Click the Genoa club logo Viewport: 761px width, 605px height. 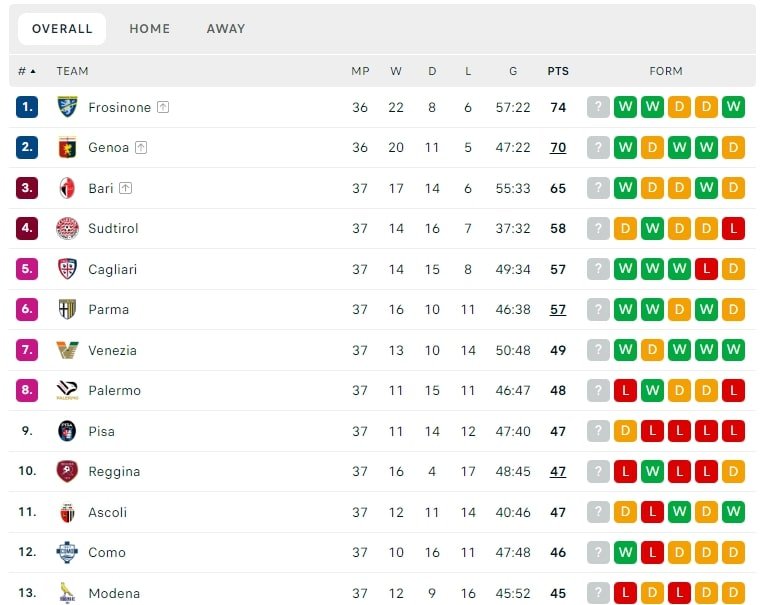pyautogui.click(x=68, y=147)
